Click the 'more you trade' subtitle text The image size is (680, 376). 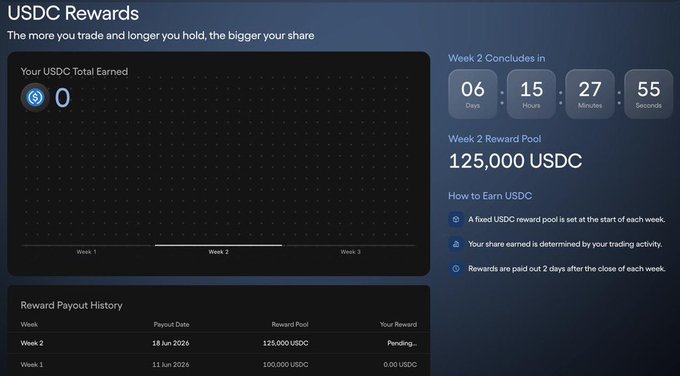tap(160, 36)
